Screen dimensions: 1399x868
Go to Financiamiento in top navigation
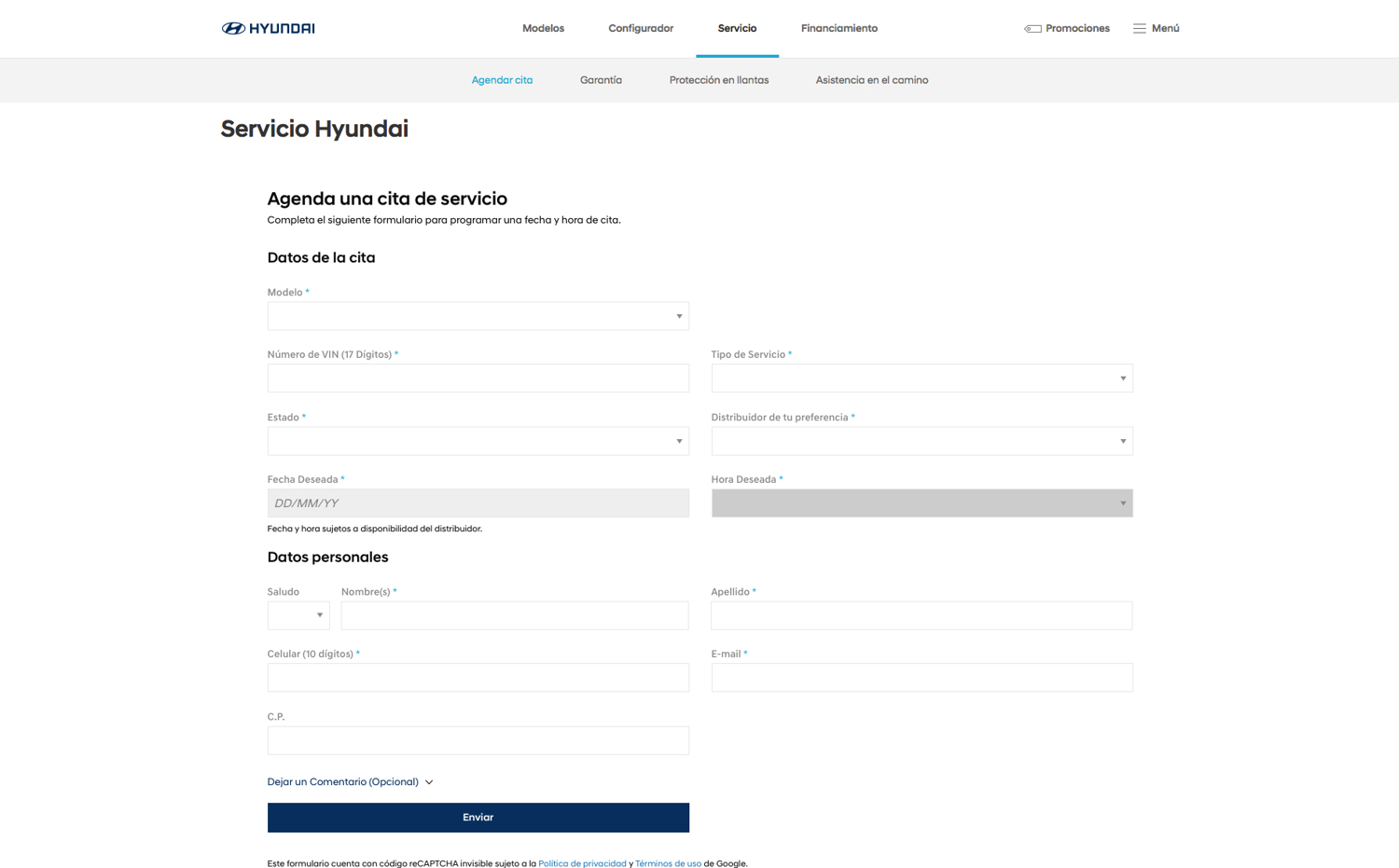(839, 28)
